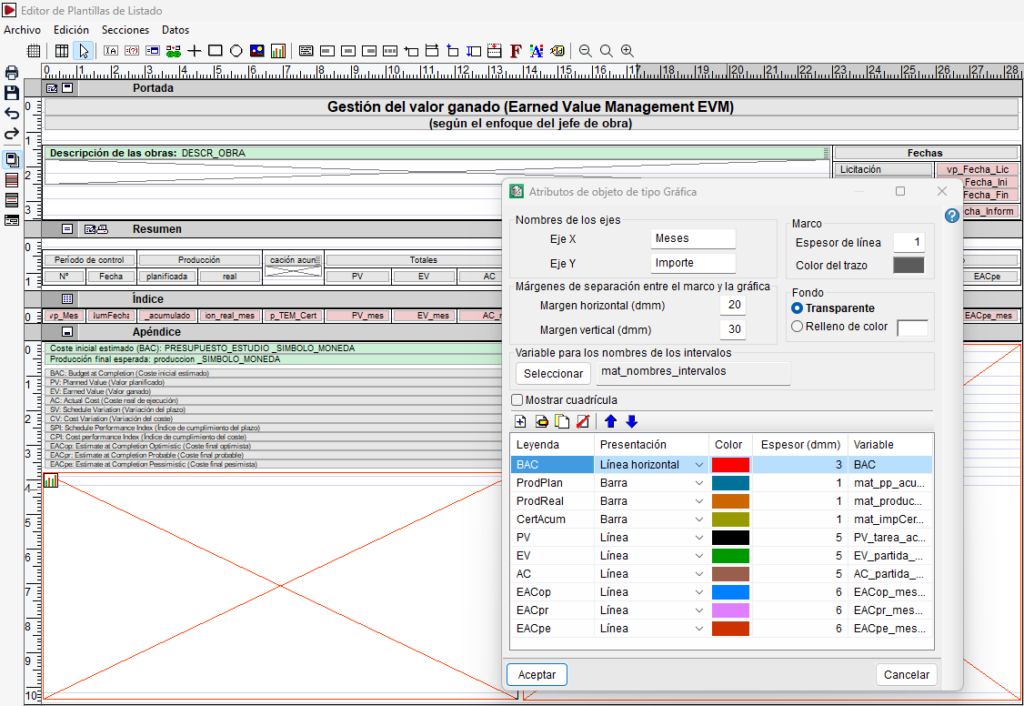The height and width of the screenshot is (706, 1024).
Task: Expand Presentación dropdown for PV row
Action: click(x=699, y=538)
